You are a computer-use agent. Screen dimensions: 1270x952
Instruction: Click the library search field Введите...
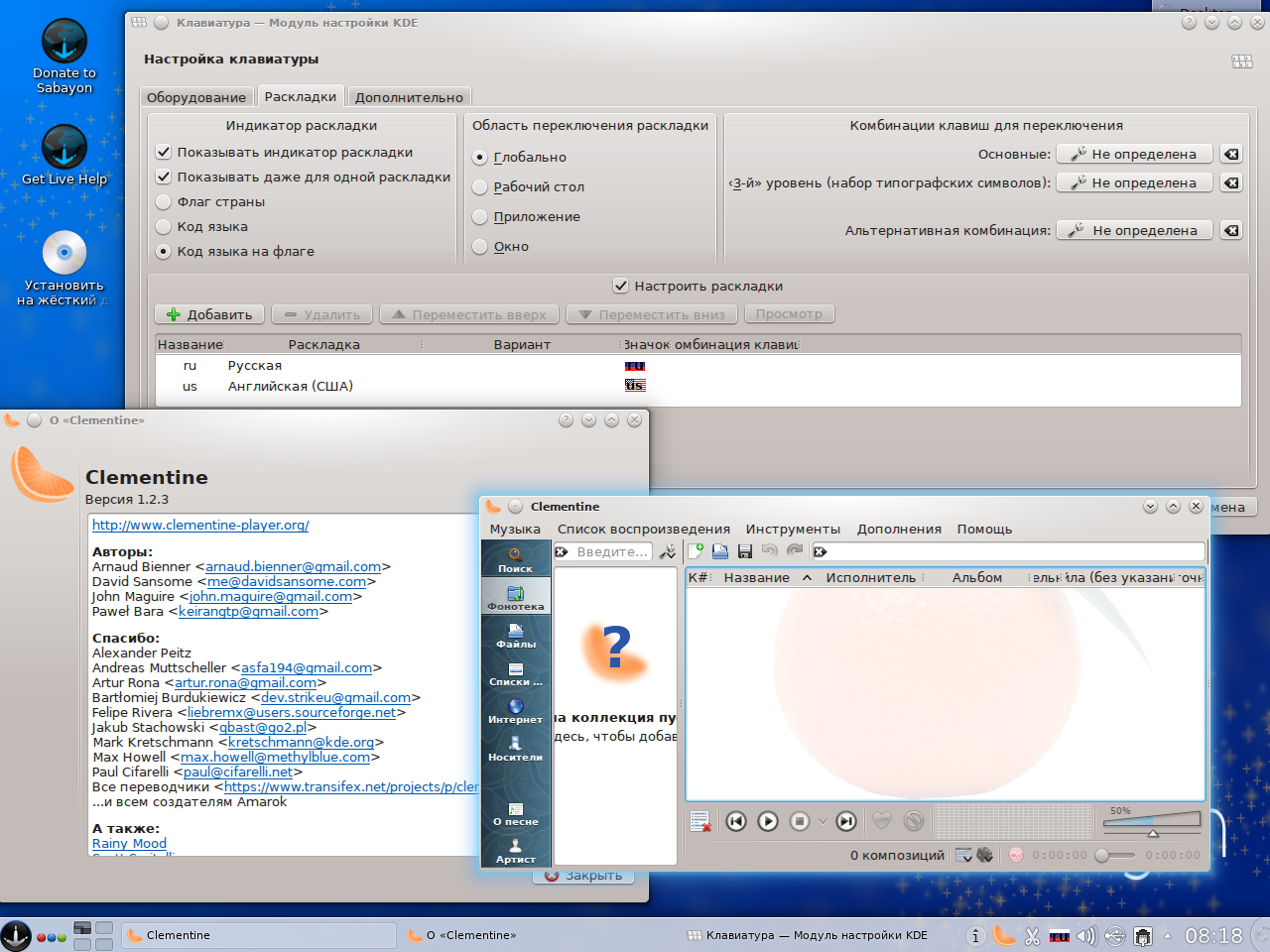(x=602, y=551)
